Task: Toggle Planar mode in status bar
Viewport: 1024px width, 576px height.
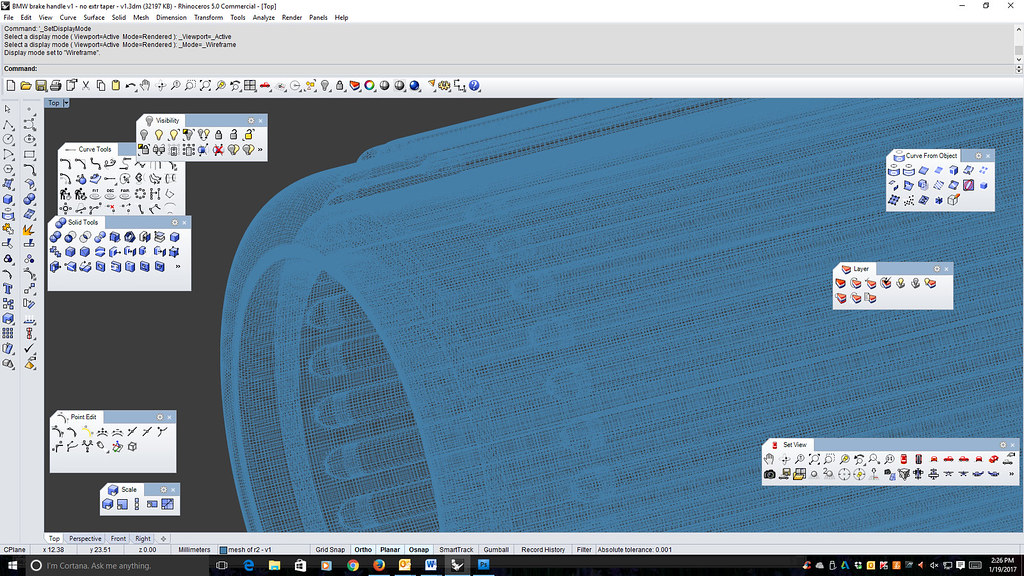Action: (x=390, y=549)
